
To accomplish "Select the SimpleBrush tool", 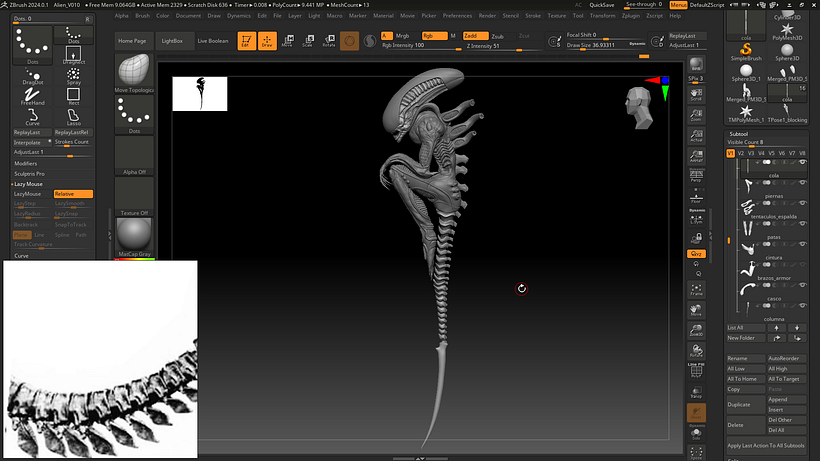I will coord(746,52).
